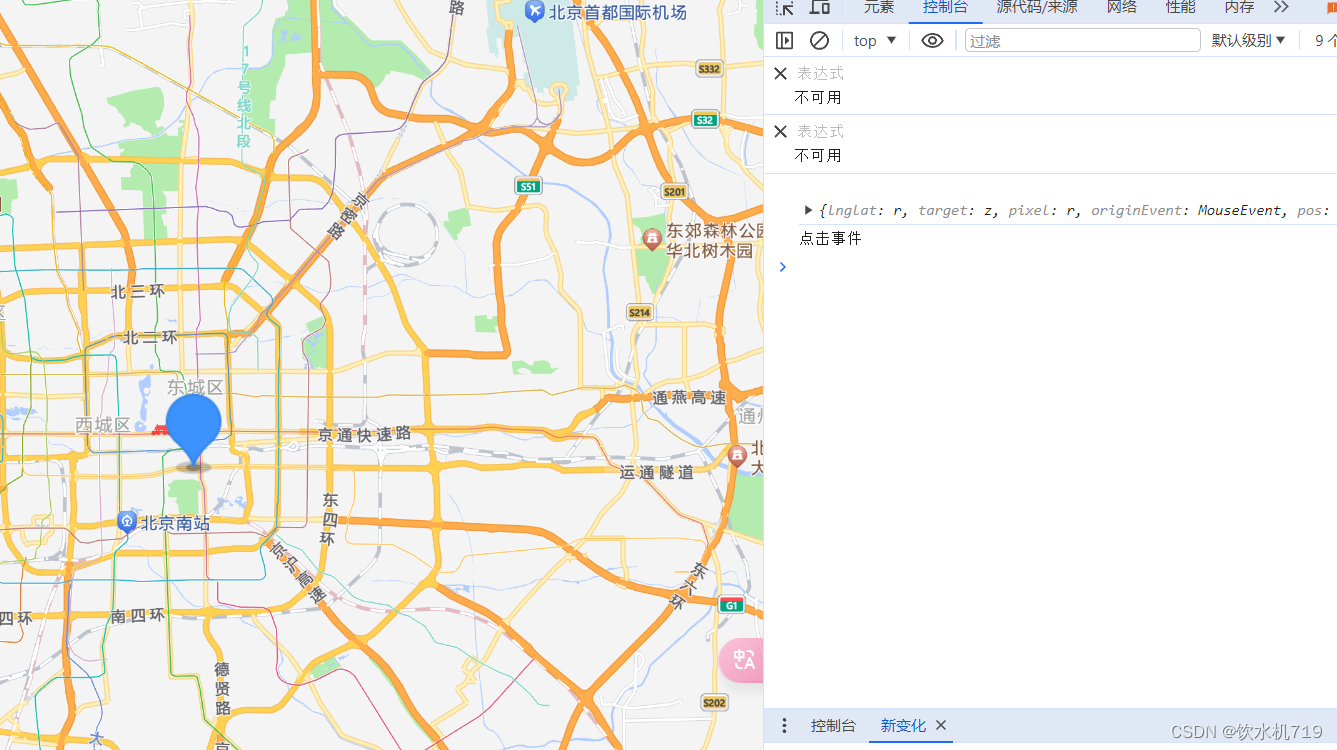
Task: Click the 东城区 district label
Action: pyautogui.click(x=195, y=387)
